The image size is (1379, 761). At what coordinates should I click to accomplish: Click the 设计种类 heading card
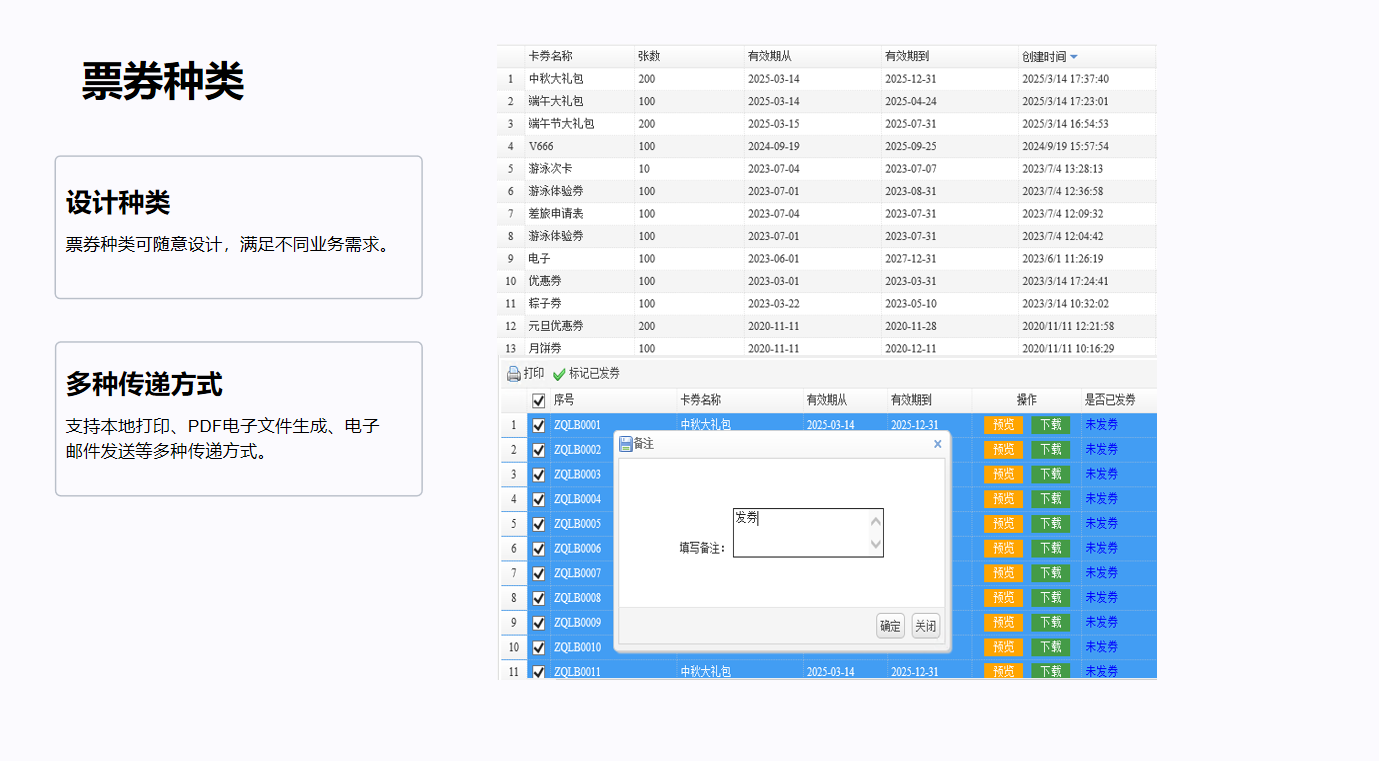[238, 227]
